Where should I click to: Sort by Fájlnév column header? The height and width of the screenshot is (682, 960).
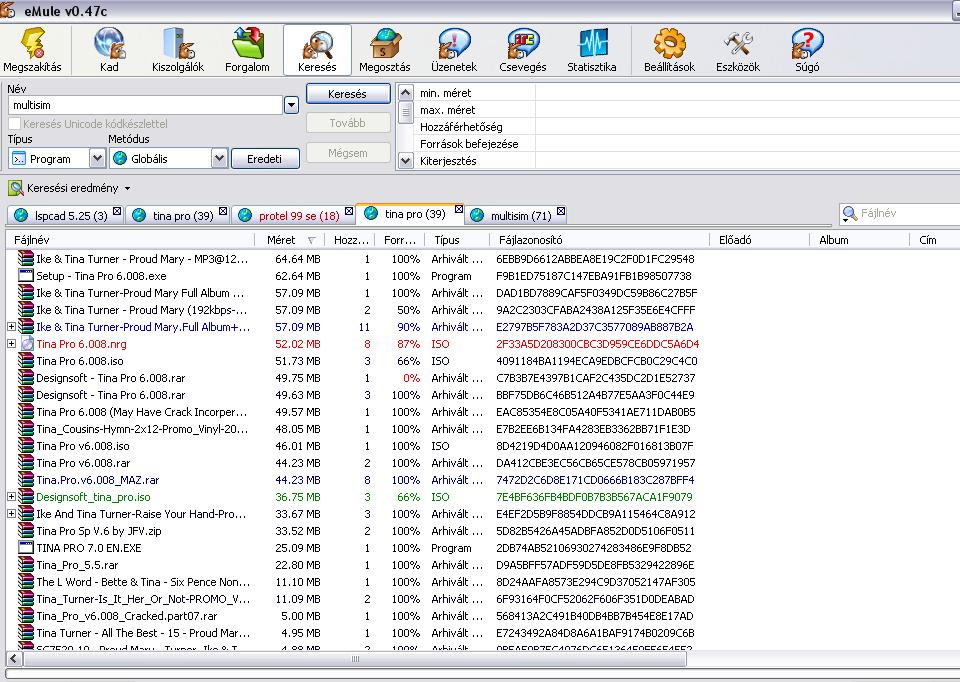tap(130, 240)
